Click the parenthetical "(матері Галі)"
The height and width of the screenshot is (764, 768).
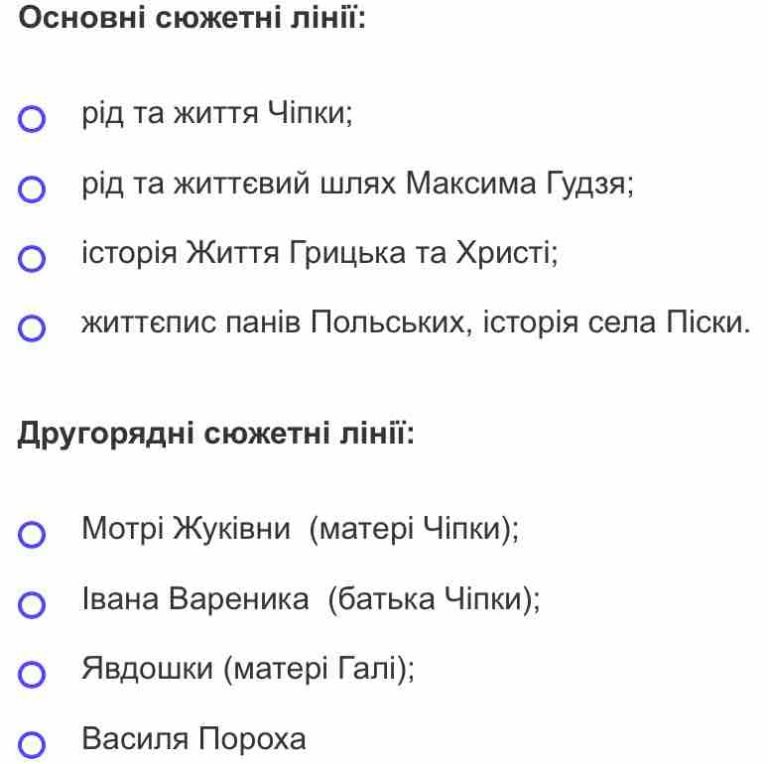(x=319, y=669)
